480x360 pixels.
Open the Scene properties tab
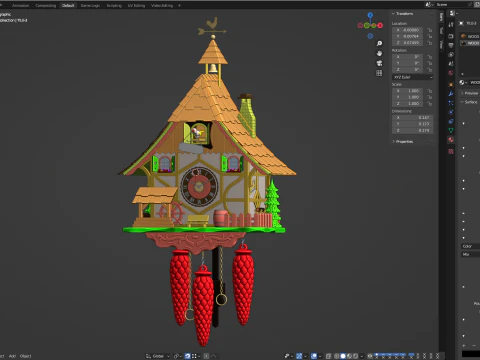point(451,63)
